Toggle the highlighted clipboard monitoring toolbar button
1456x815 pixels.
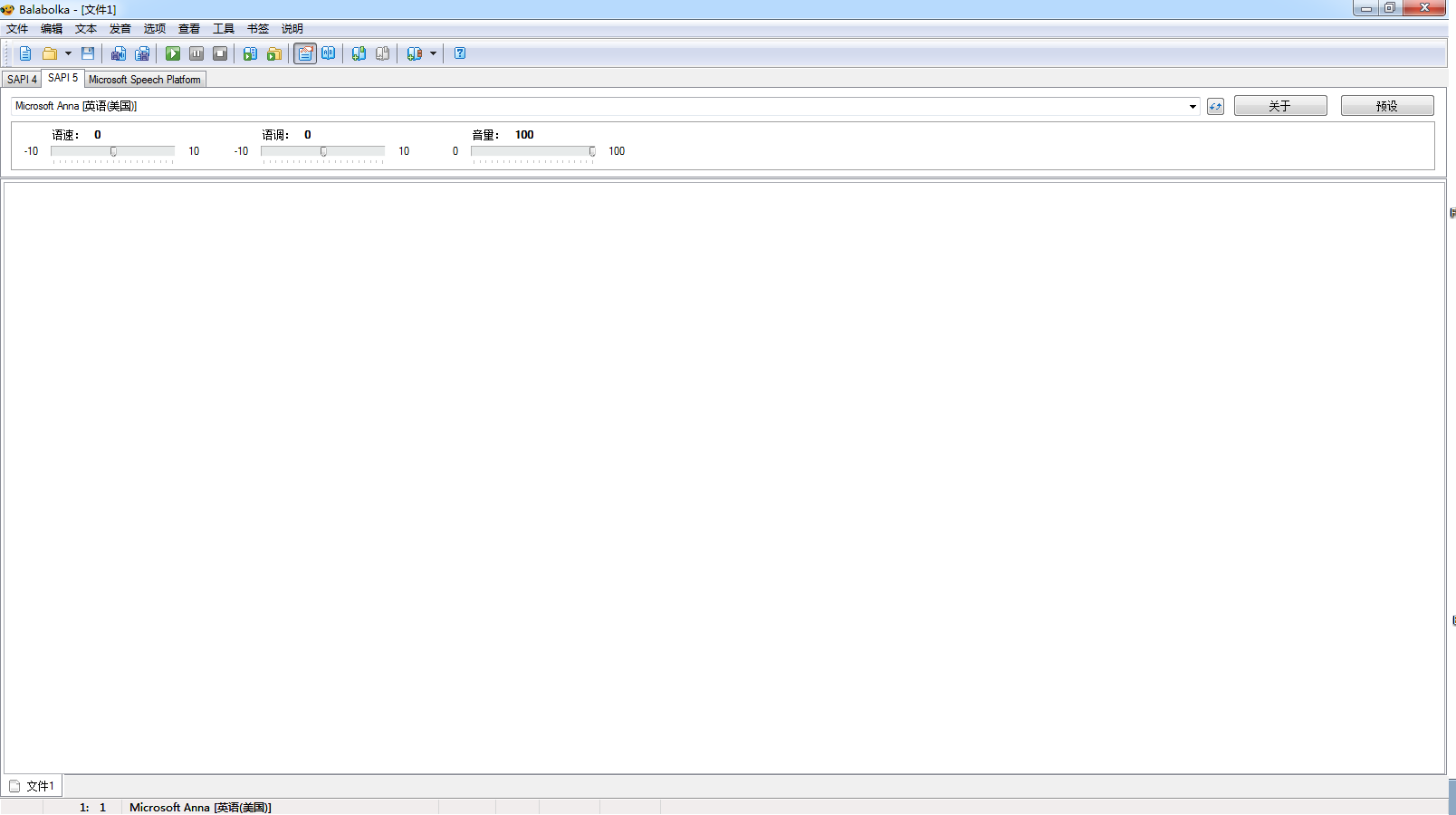[x=305, y=53]
